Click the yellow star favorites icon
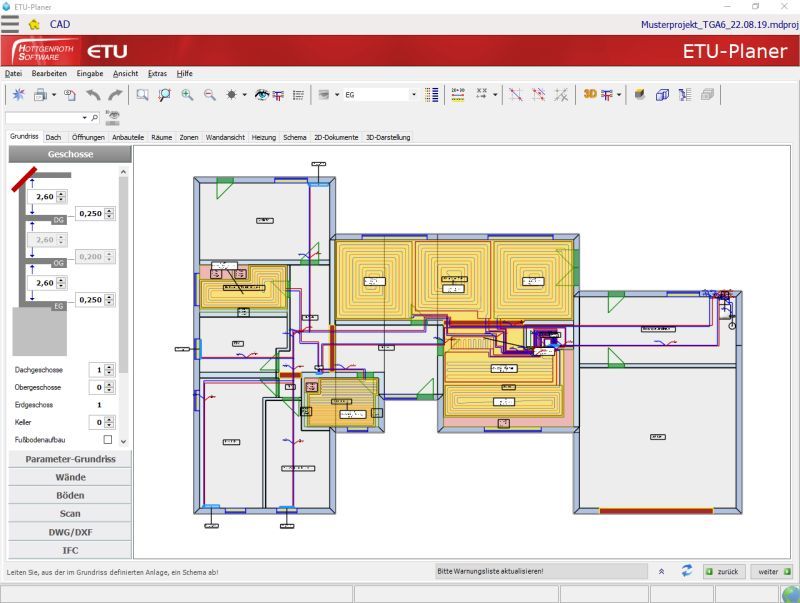This screenshot has height=603, width=800. [34, 23]
